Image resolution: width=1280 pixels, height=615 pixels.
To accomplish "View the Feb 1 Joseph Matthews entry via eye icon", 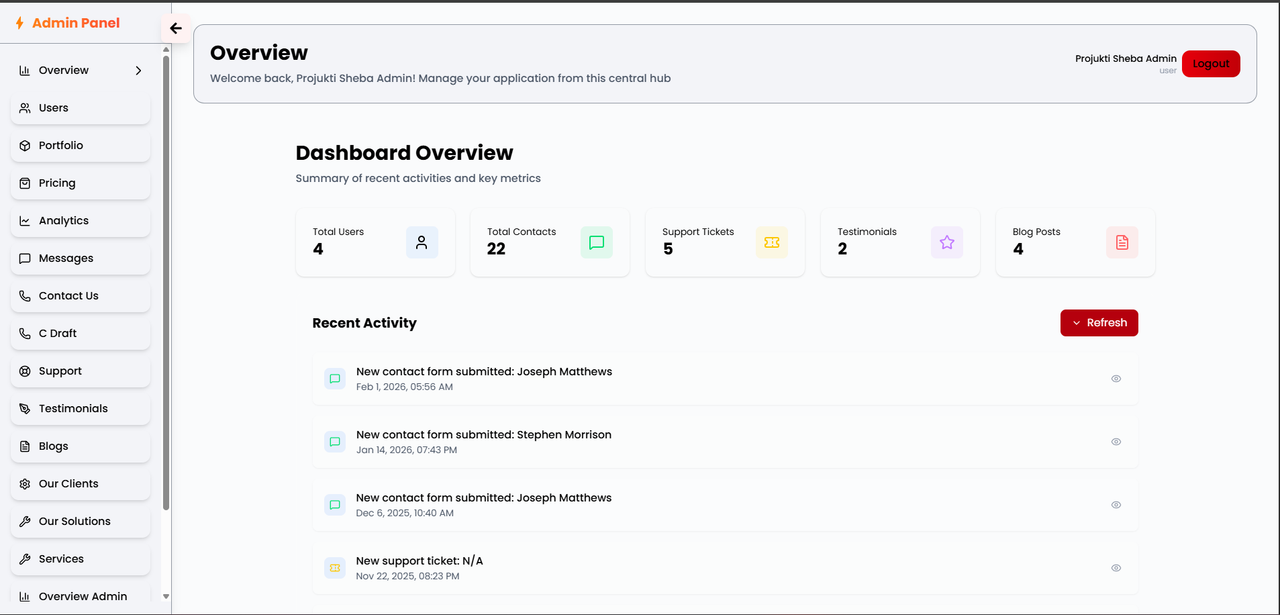I will point(1116,379).
